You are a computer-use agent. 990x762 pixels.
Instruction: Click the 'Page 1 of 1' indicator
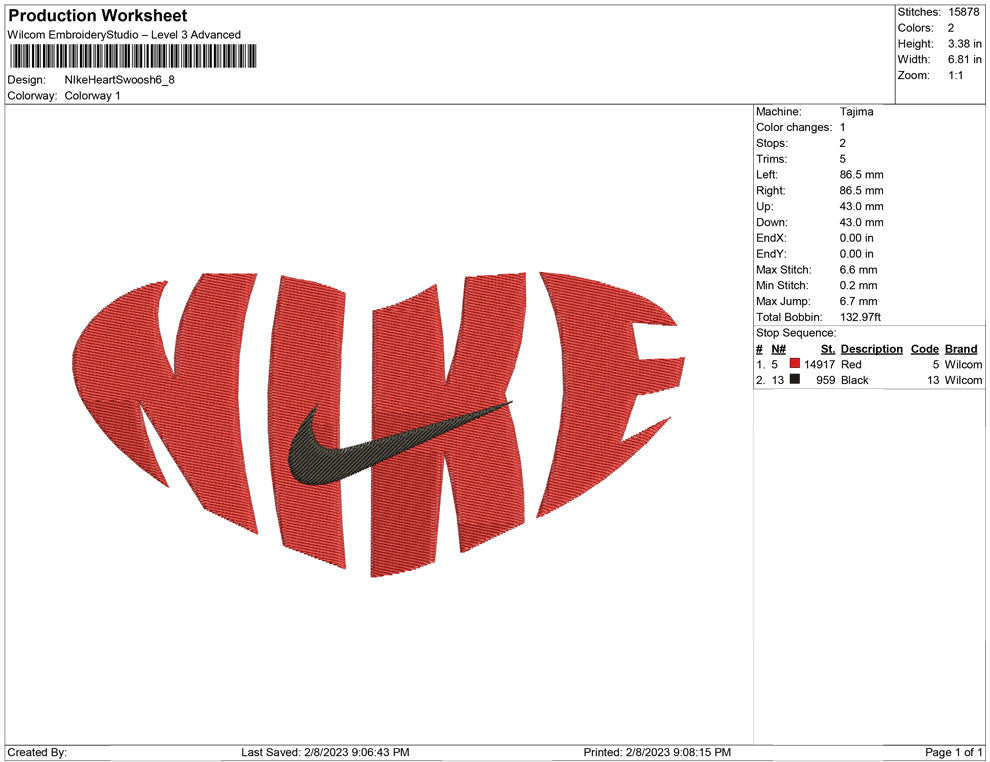pos(953,752)
